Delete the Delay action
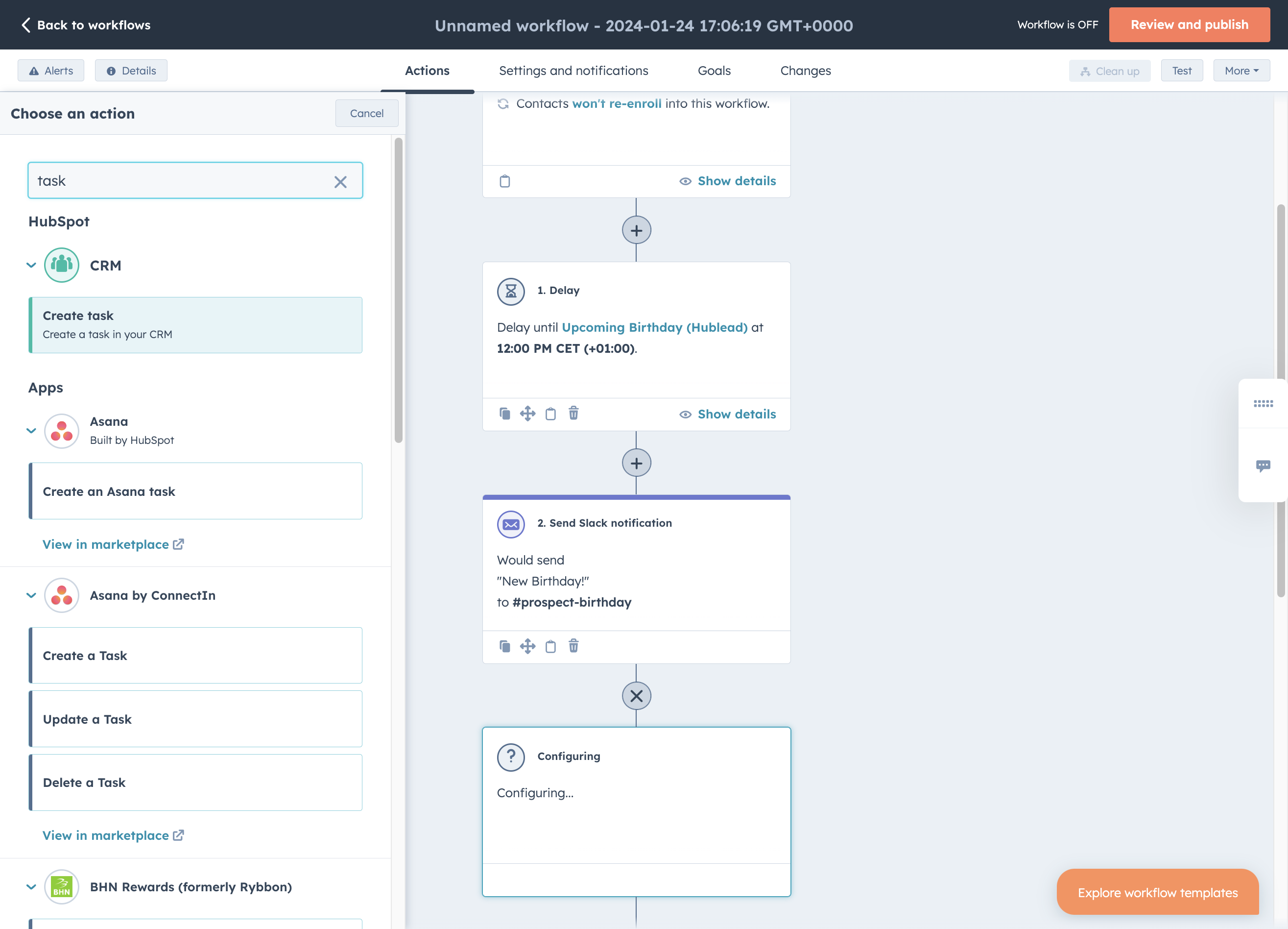The width and height of the screenshot is (1288, 929). coord(573,413)
